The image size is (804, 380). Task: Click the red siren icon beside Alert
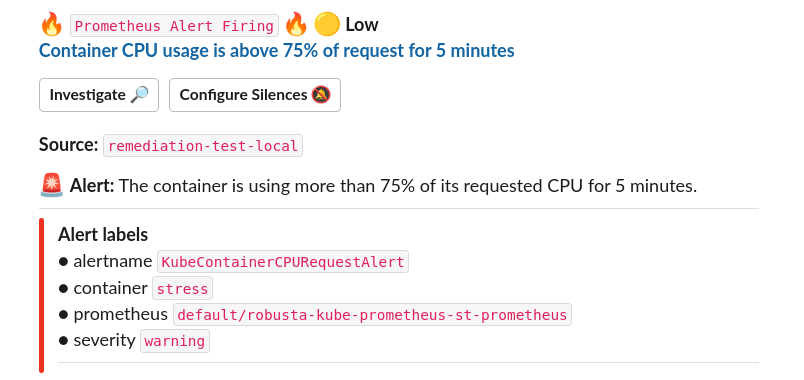pyautogui.click(x=51, y=185)
